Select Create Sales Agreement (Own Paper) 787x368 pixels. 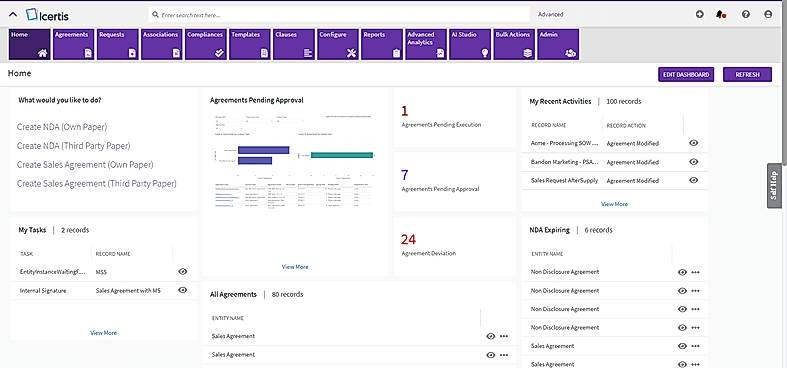pos(85,165)
